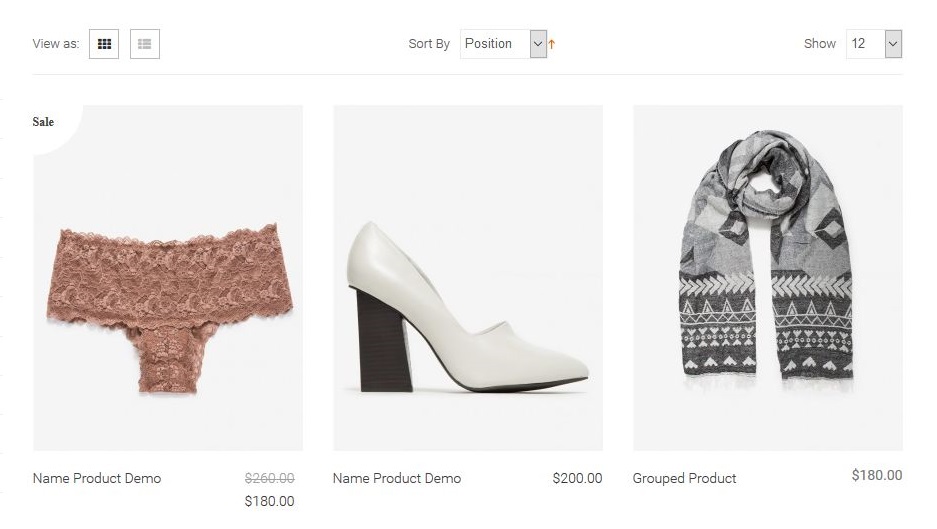The height and width of the screenshot is (529, 937).
Task: Click the crossed-out $260.00 price
Action: [x=269, y=478]
